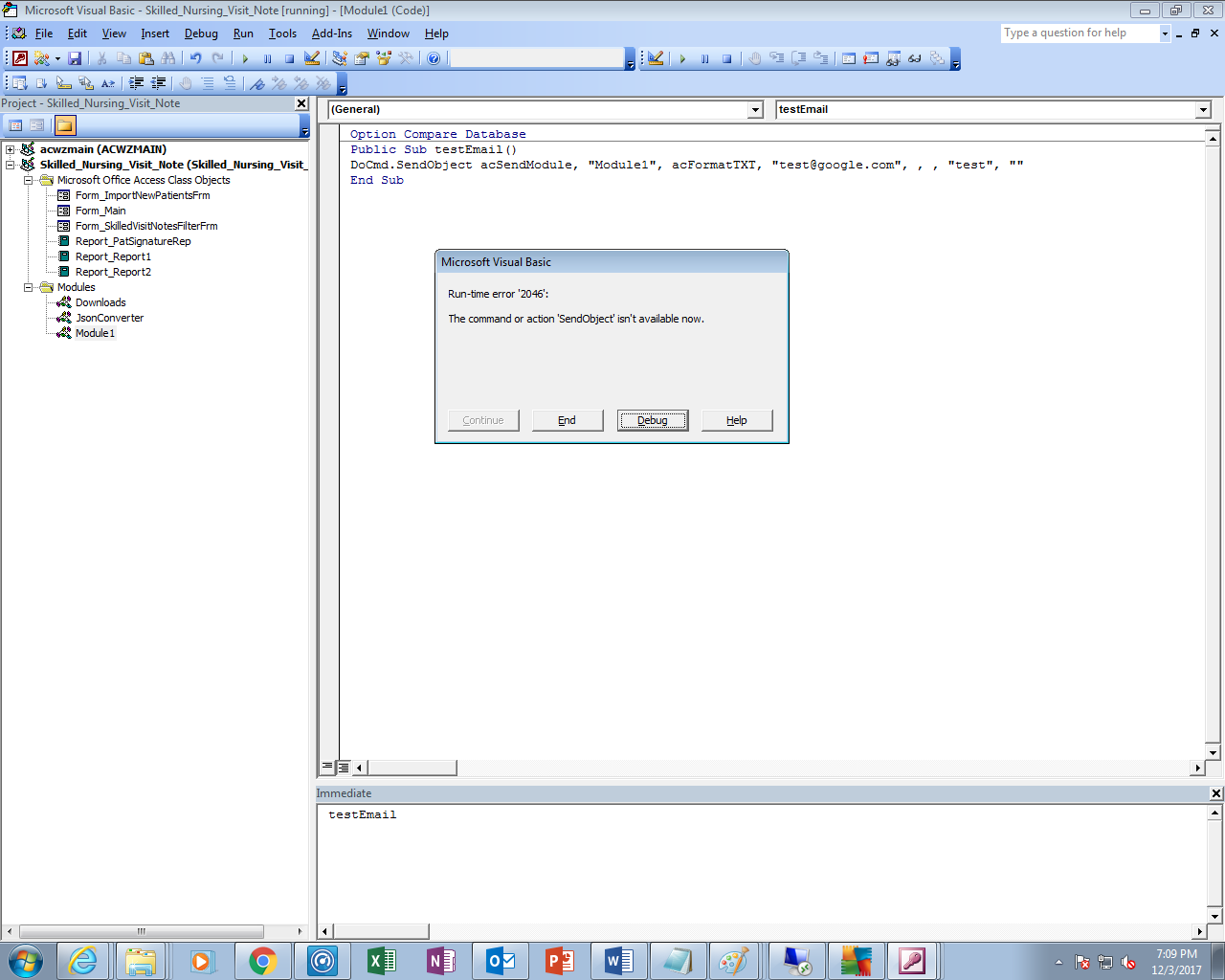Open the Immediate Window icon

871,58
